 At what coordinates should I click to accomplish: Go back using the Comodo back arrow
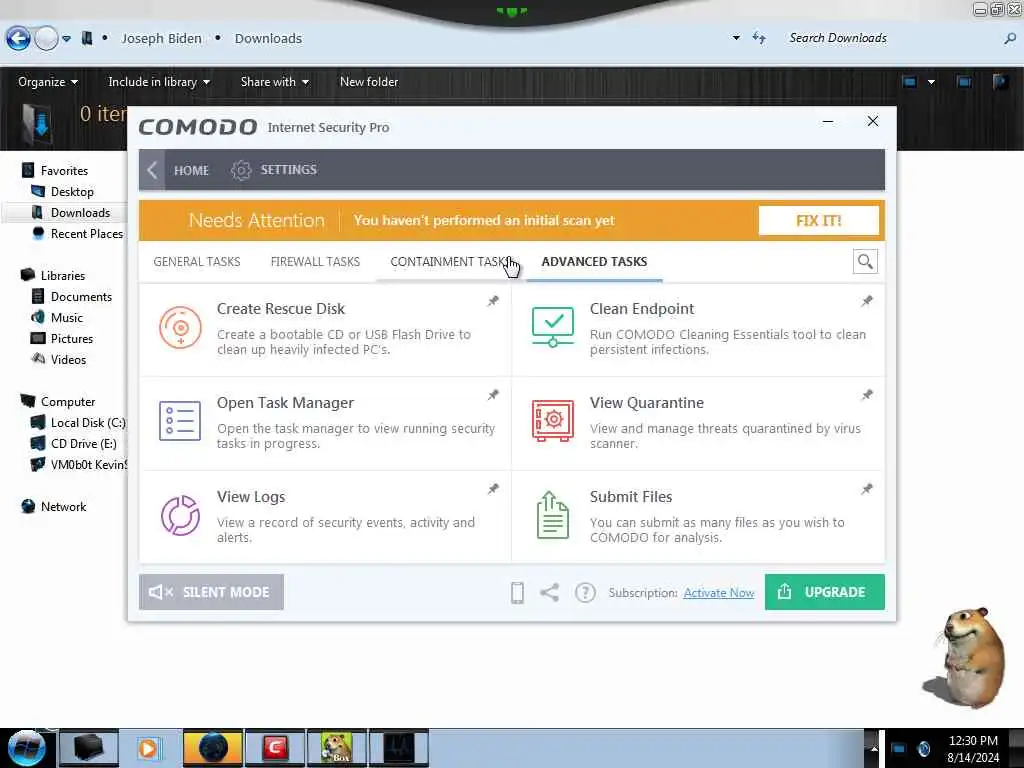(x=152, y=170)
